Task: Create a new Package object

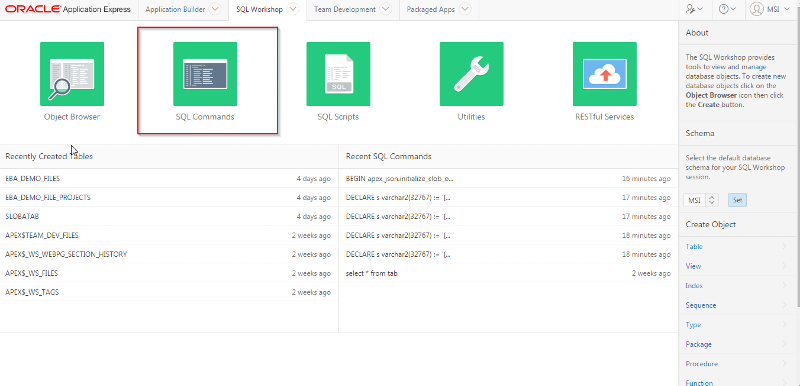Action: point(698,345)
